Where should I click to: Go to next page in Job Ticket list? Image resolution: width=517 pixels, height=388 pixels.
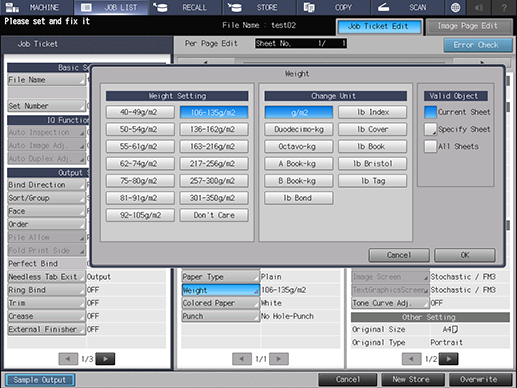[105, 359]
